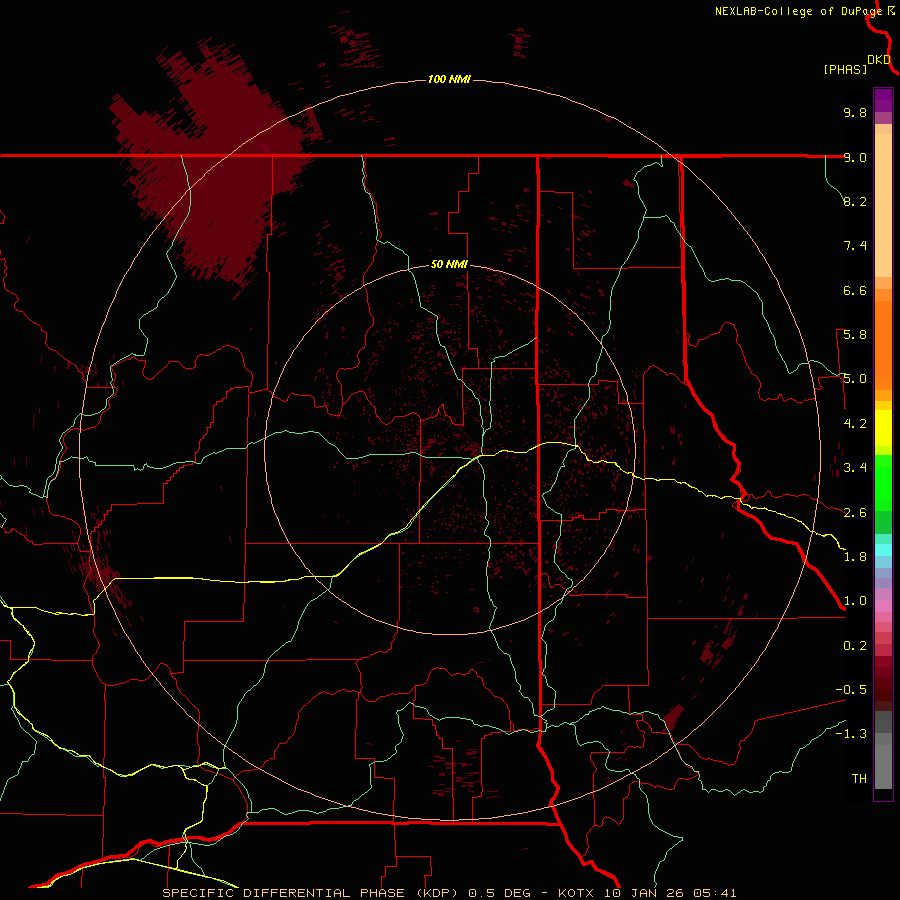Viewport: 900px width, 900px height.
Task: Pick the light peach segment of the color scale
Action: pyautogui.click(x=883, y=205)
